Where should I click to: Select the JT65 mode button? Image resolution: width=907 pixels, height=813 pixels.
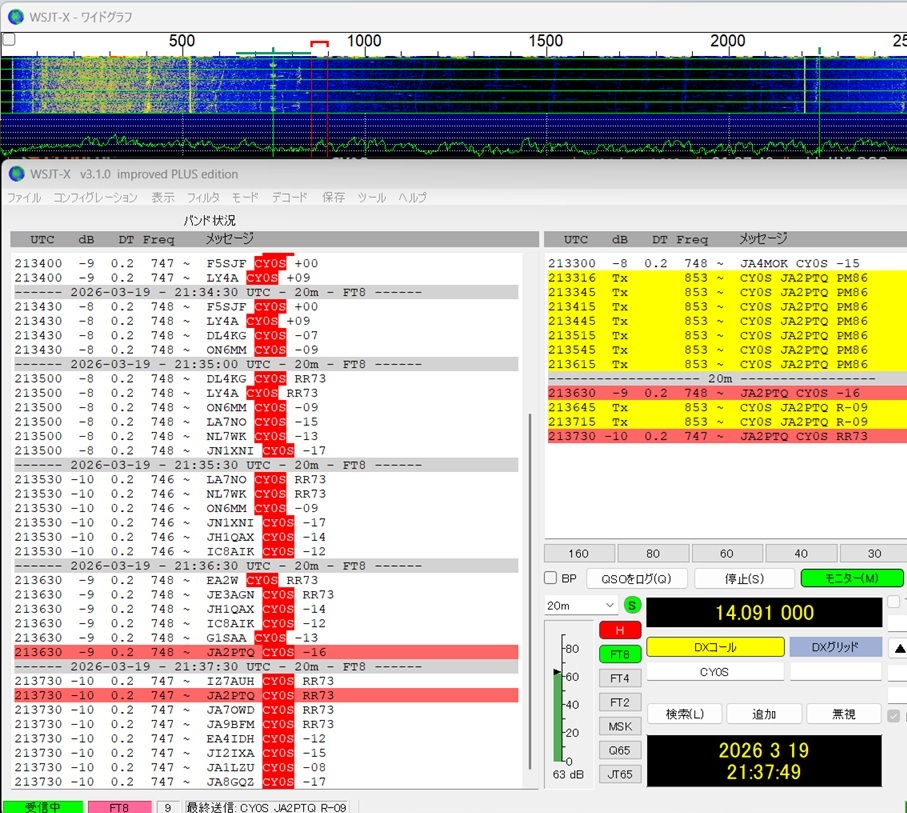tap(620, 774)
